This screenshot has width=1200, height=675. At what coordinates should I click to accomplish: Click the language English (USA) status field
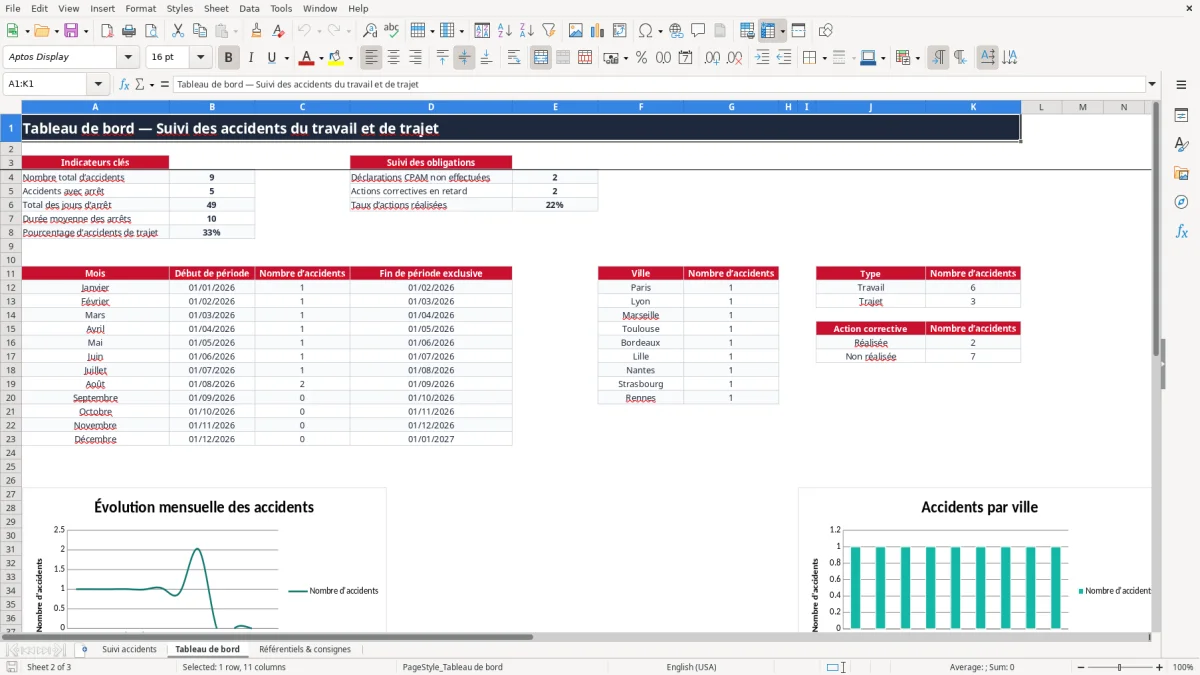point(692,667)
